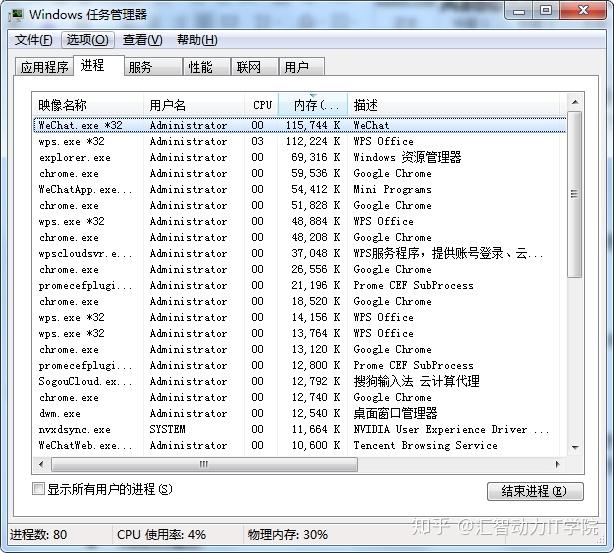Open the 文件(F) menu
This screenshot has height=553, width=614.
click(x=34, y=40)
